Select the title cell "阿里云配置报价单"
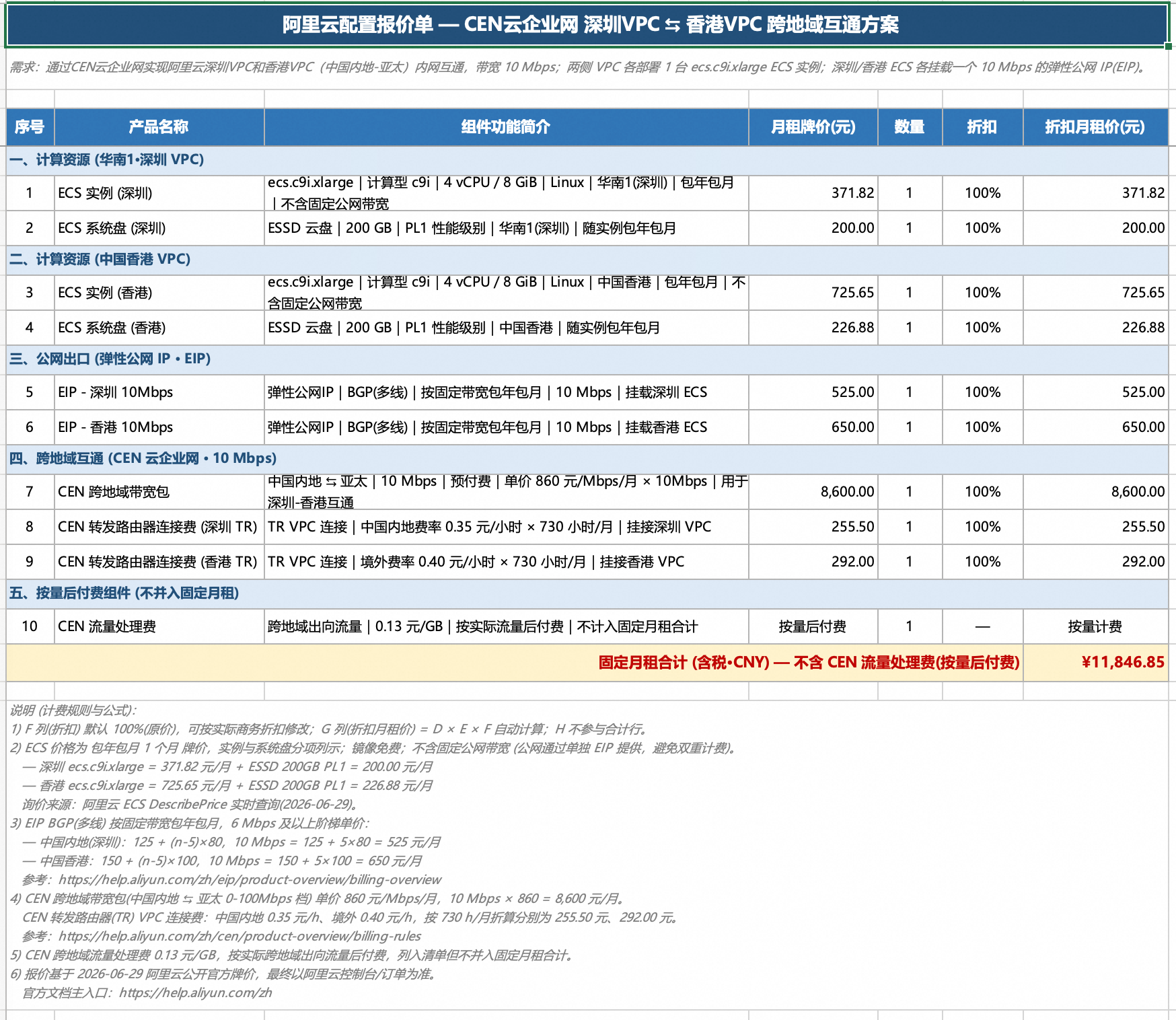Screen dimensions: 1176x1020 [587, 25]
